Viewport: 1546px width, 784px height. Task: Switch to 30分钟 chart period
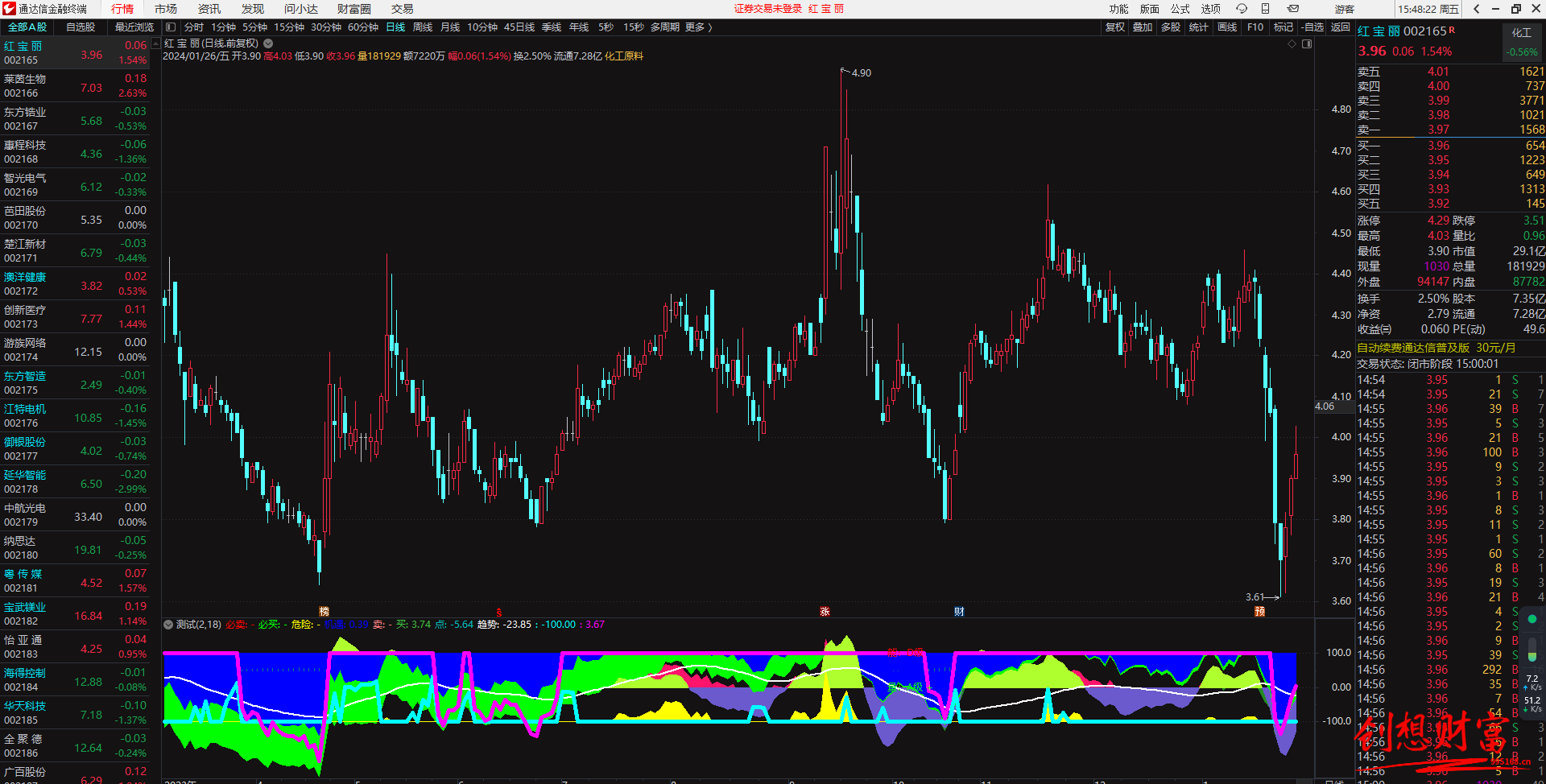coord(326,27)
